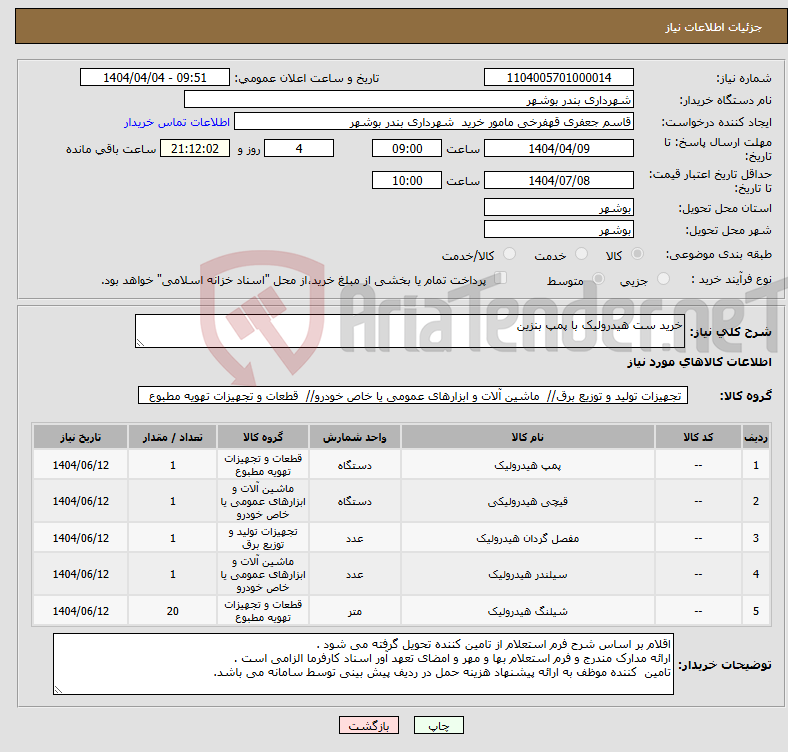
Task: Click the استان محل تحویل field
Action: pos(558,207)
